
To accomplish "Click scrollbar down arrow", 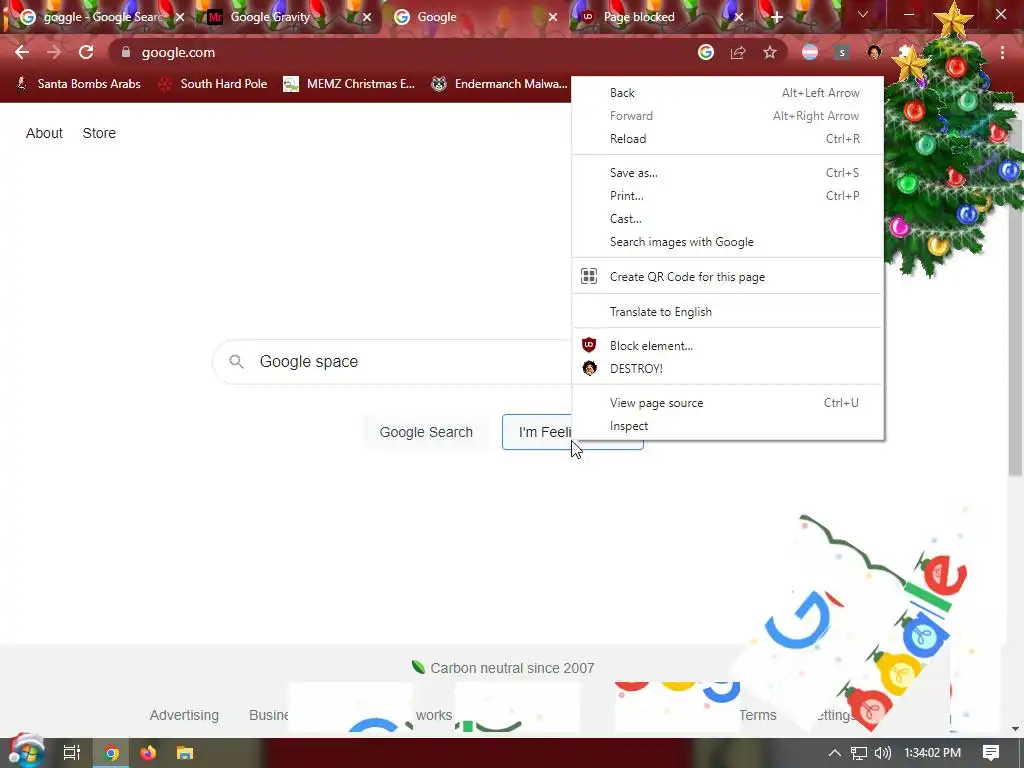I will click(1015, 729).
